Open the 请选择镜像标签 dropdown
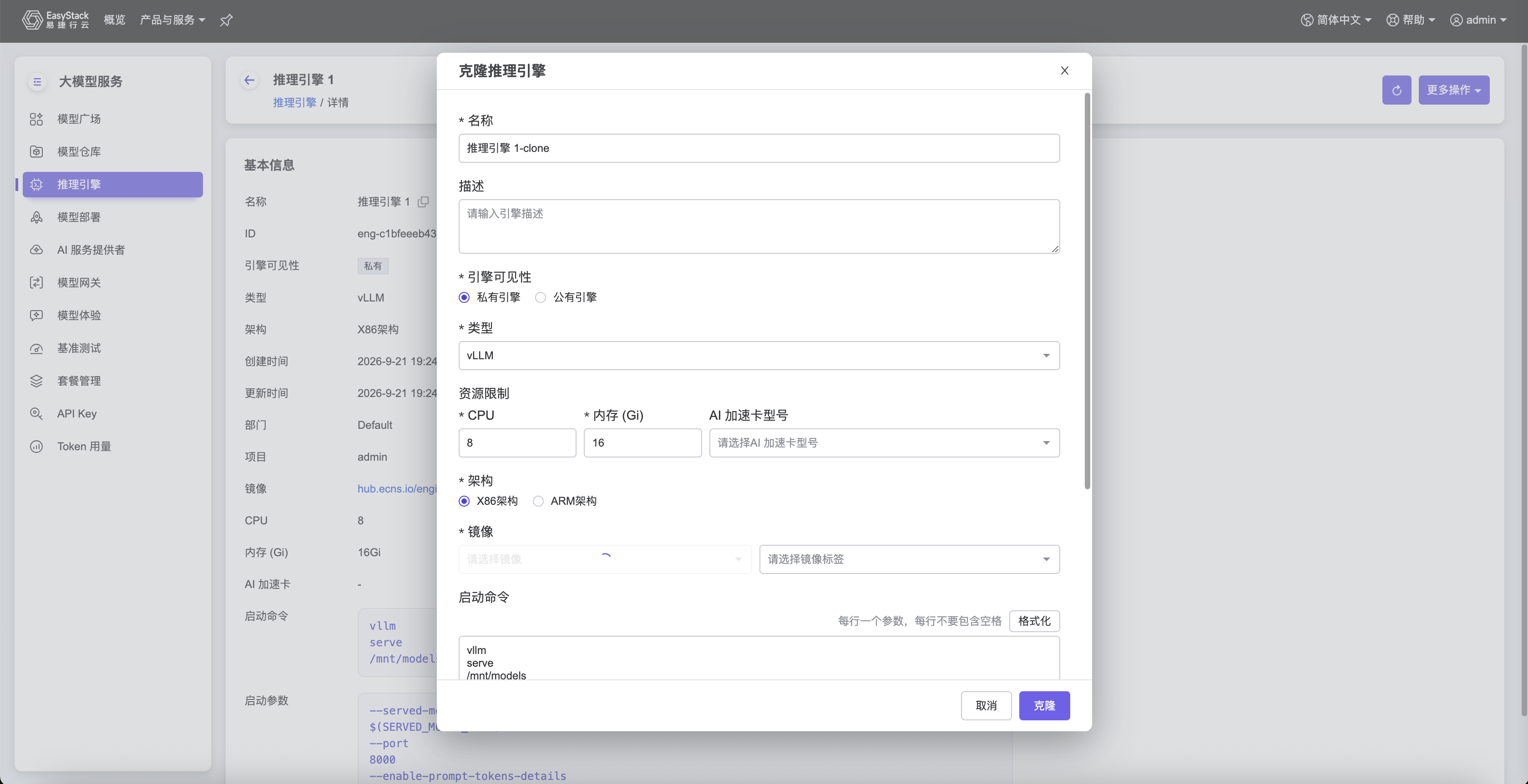The width and height of the screenshot is (1528, 784). 909,559
